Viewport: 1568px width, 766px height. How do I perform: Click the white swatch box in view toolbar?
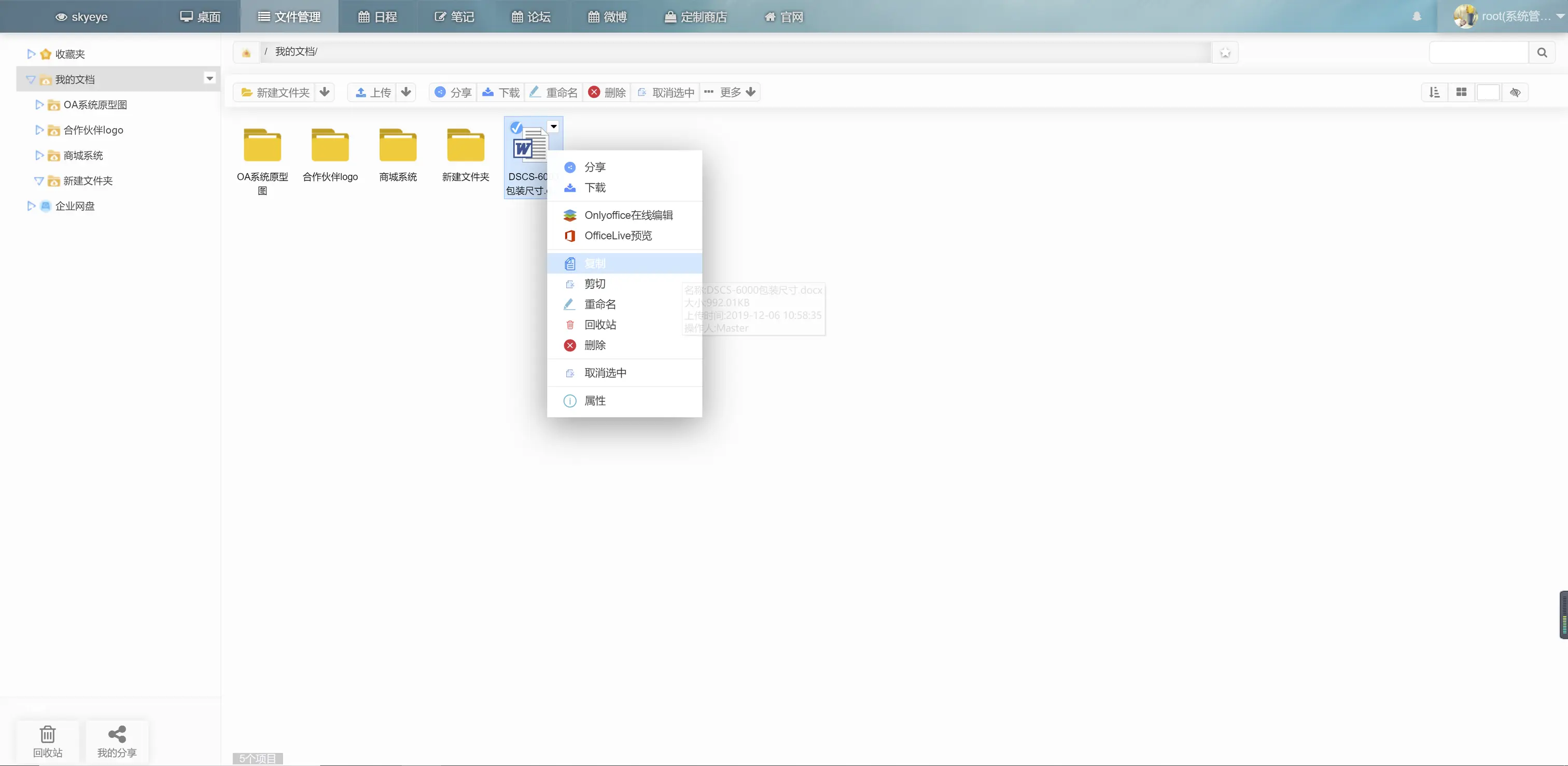coord(1488,92)
